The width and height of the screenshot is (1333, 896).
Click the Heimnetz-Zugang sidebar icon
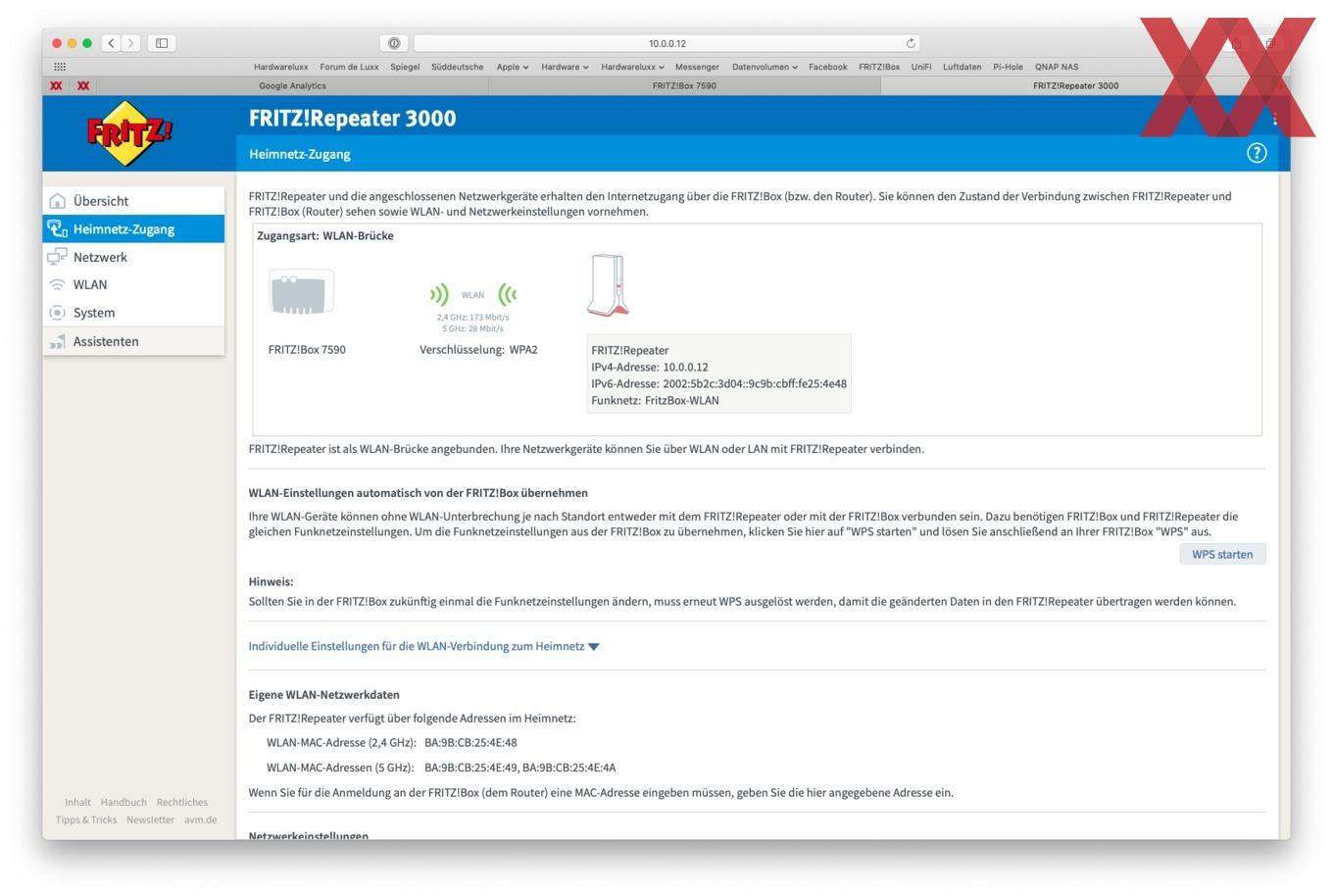58,228
